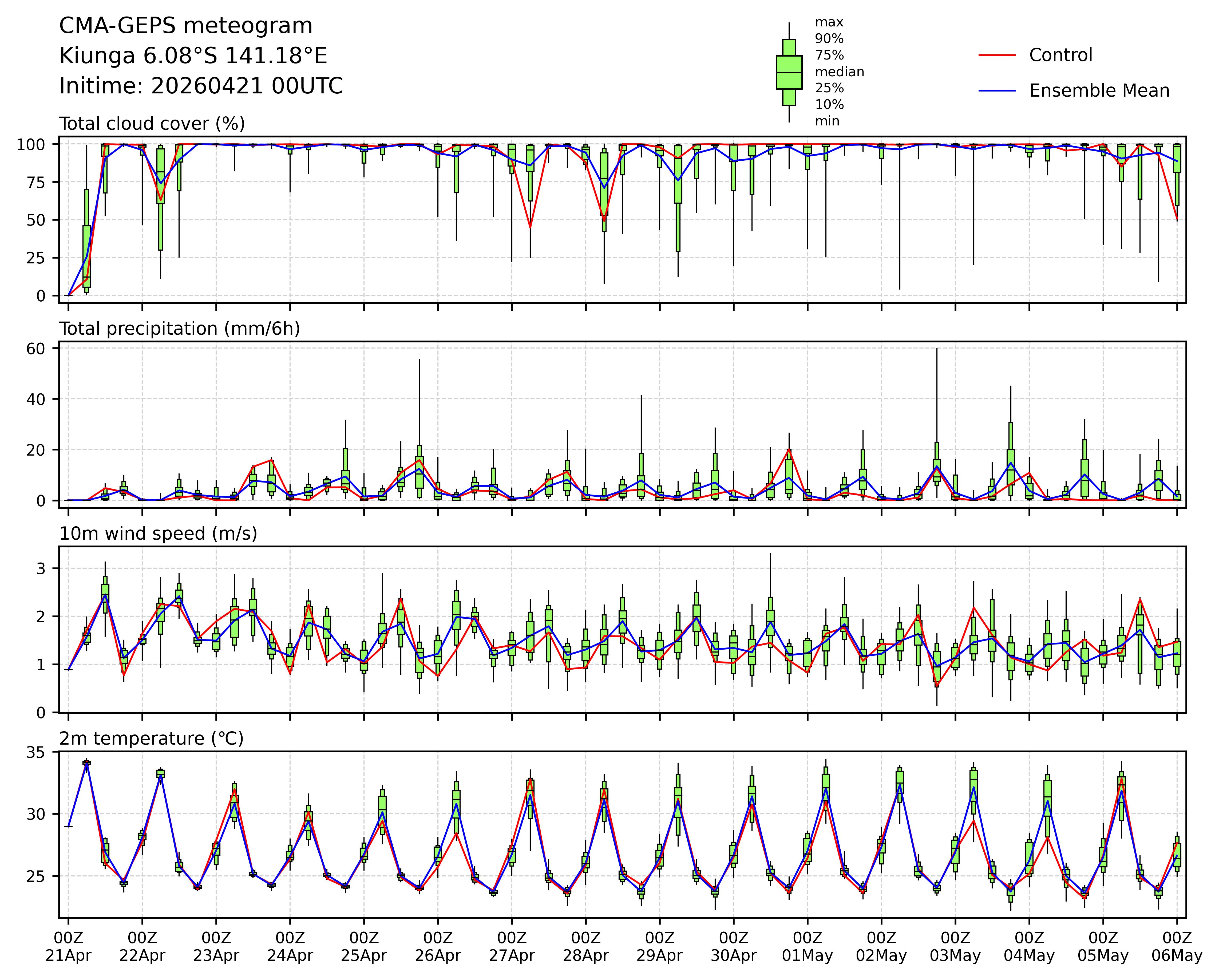Click the 00Z 26Apr axis label
The image size is (1219, 980).
[x=438, y=947]
